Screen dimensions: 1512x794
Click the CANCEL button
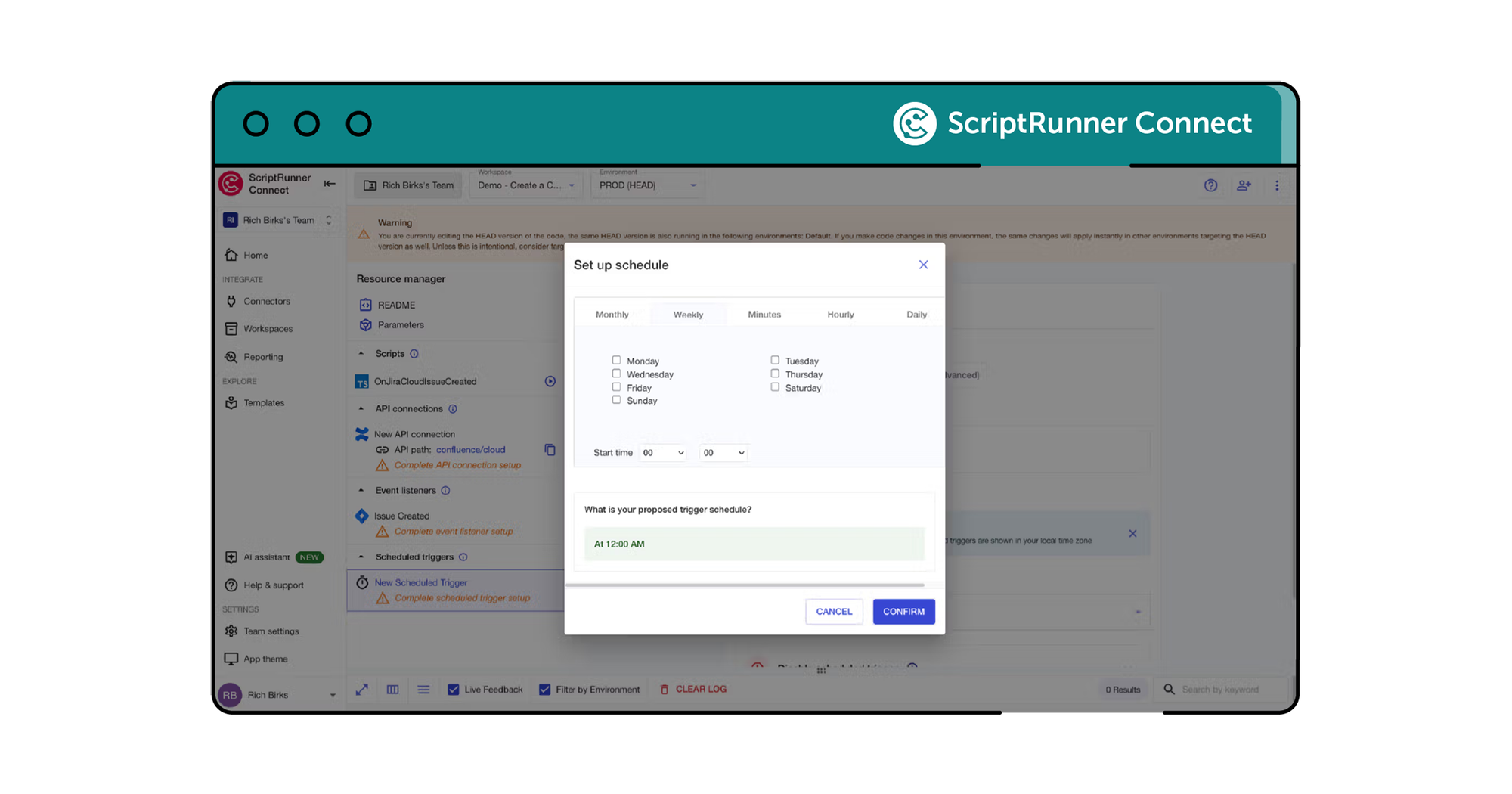tap(834, 612)
